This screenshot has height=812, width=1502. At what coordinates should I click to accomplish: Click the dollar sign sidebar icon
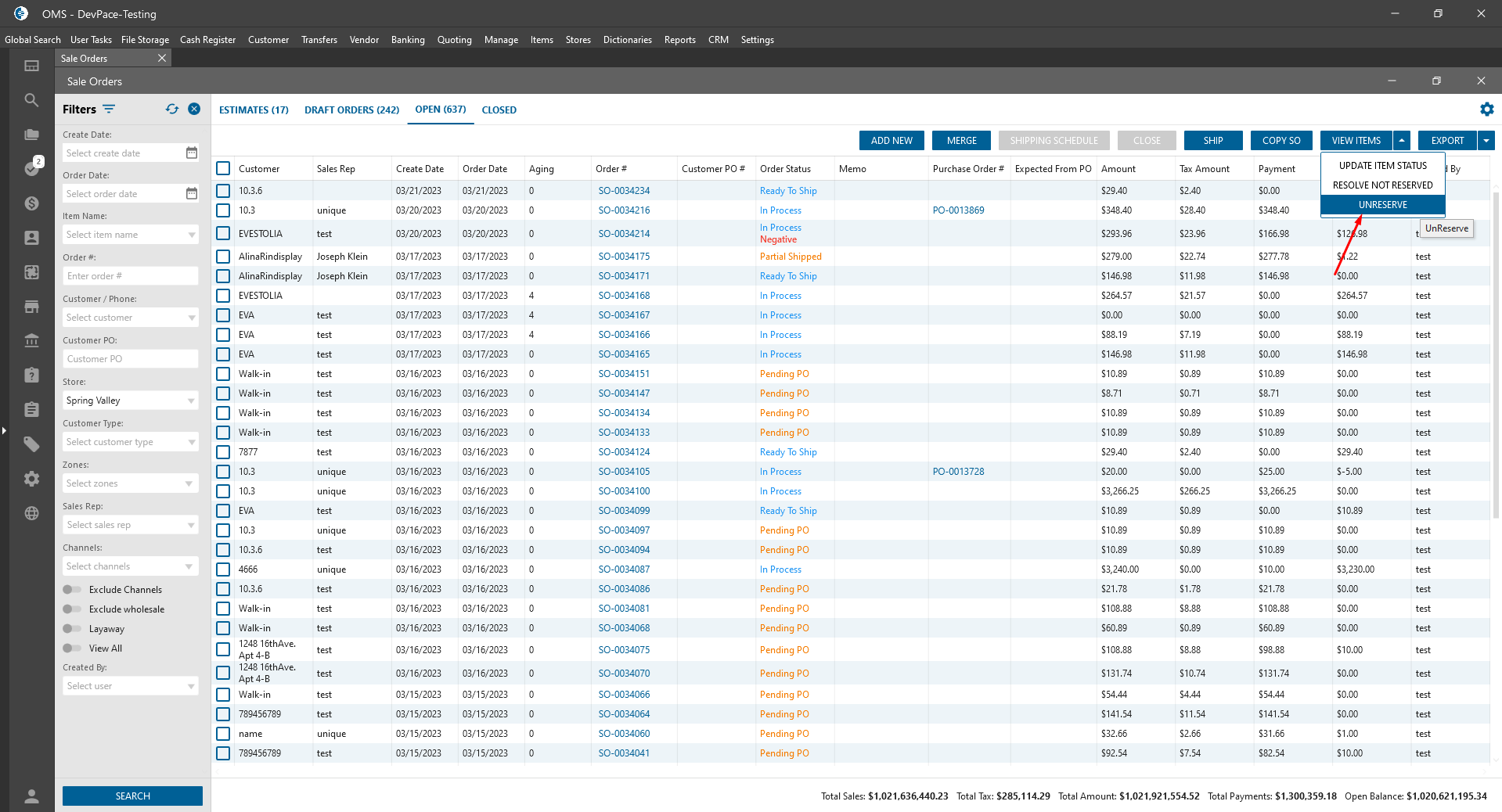click(x=31, y=203)
